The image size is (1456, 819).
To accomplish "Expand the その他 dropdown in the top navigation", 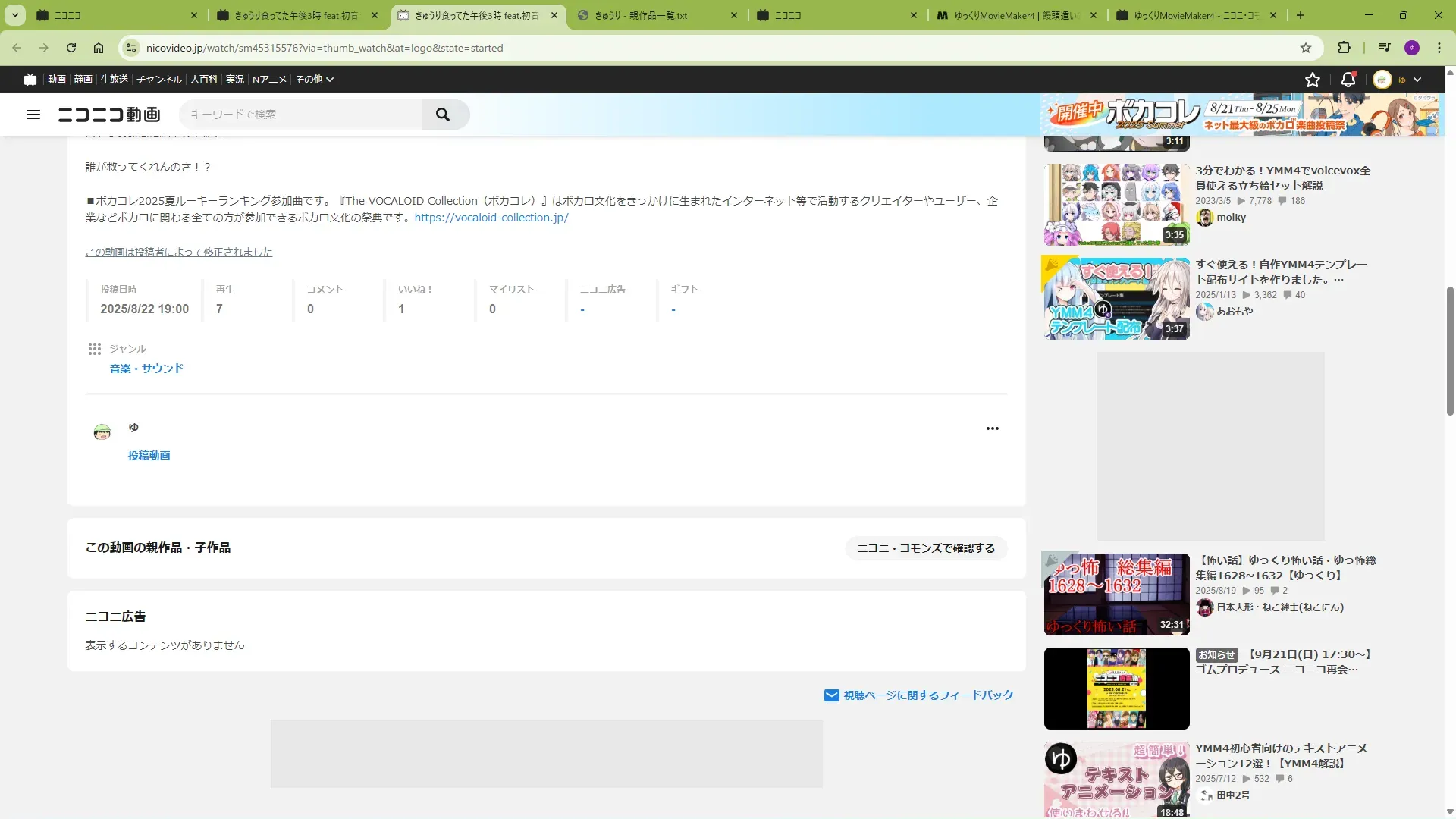I will [x=314, y=80].
